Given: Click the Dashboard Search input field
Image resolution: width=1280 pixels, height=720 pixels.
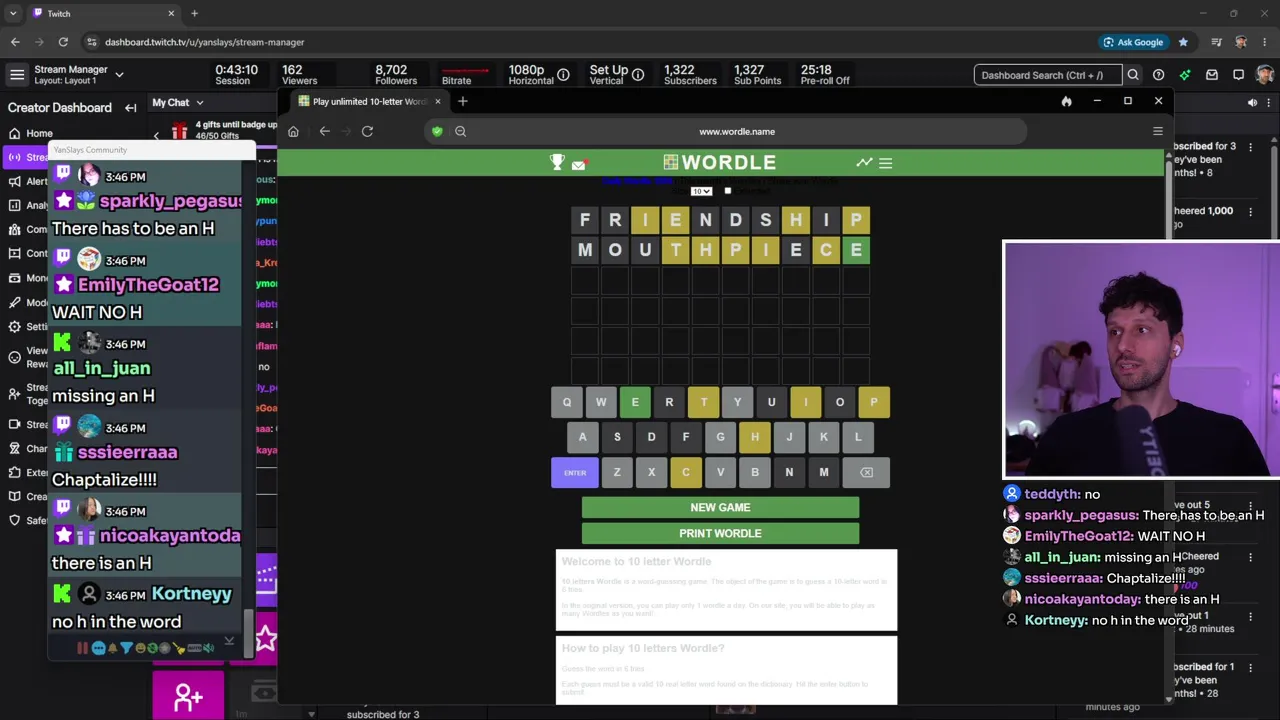Looking at the screenshot, I should tap(1048, 75).
